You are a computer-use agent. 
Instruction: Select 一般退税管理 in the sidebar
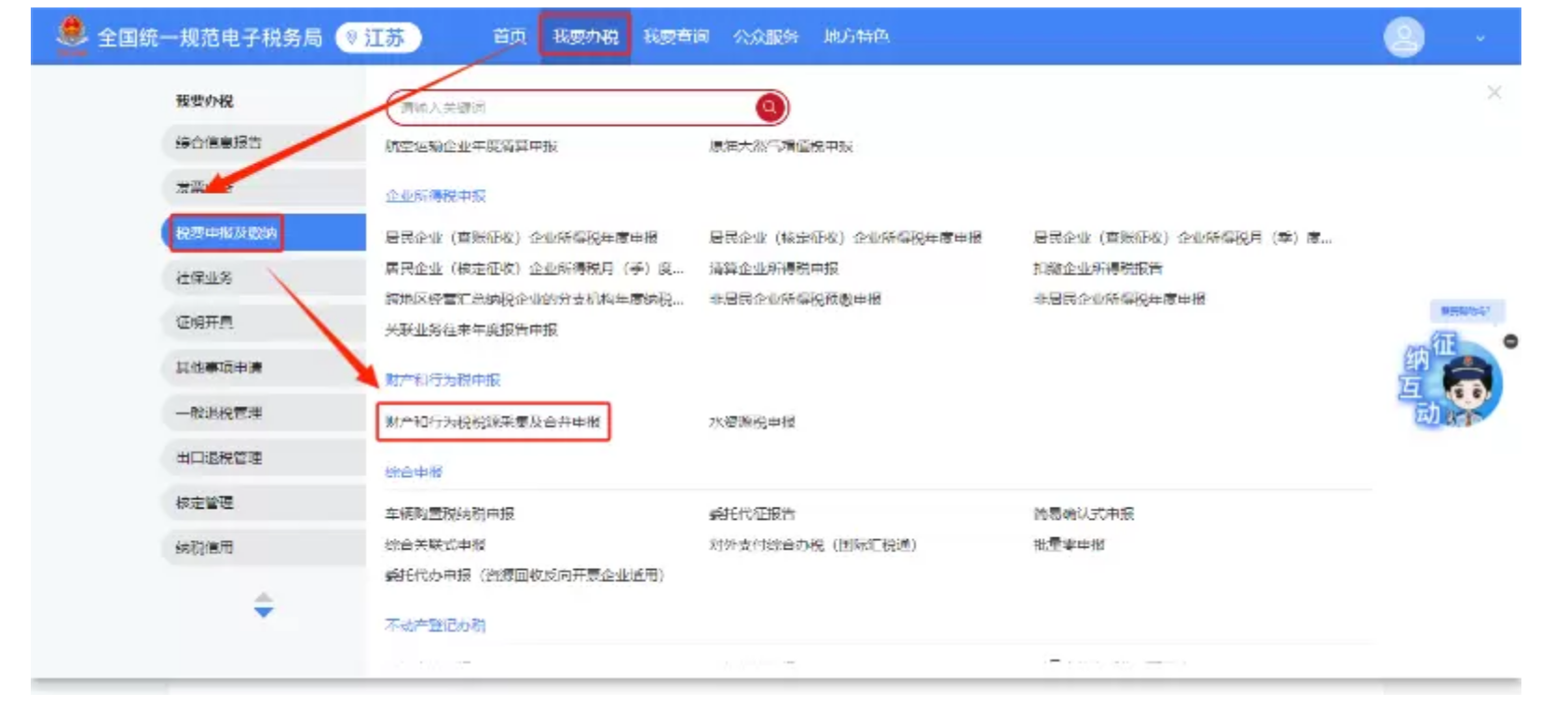(x=265, y=413)
